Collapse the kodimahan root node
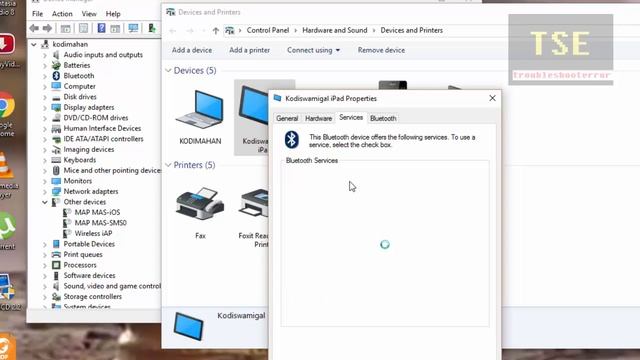The height and width of the screenshot is (360, 640). click(x=34, y=44)
